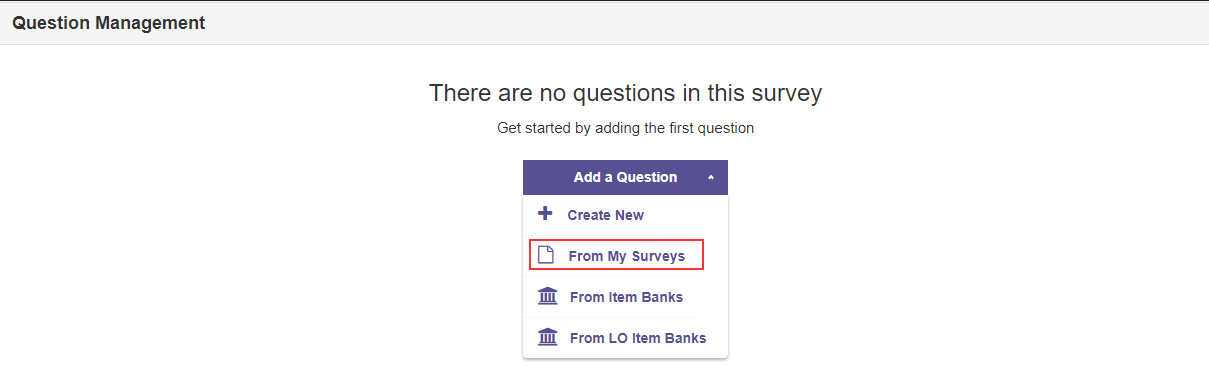Click the 'There are no questions' heading
Viewport: 1209px width, 372px height.
coord(625,93)
